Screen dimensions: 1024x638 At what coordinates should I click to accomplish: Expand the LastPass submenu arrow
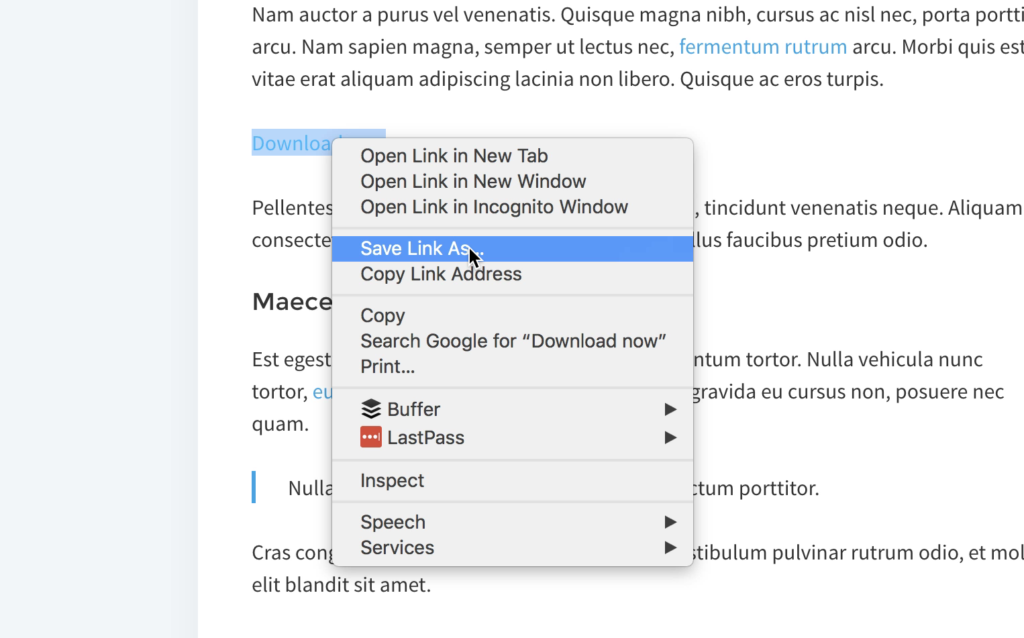pyautogui.click(x=670, y=438)
